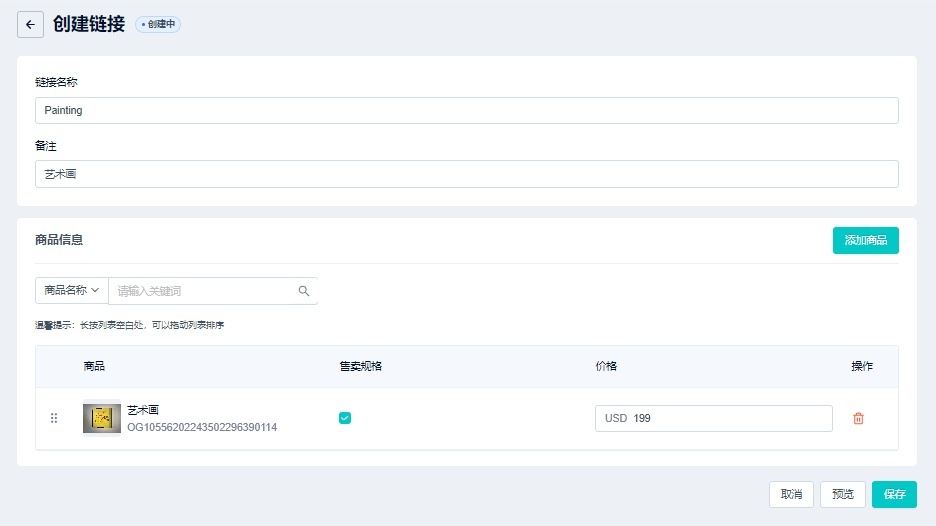Click the search magnifier icon
Screen dimensions: 936x526
[304, 291]
